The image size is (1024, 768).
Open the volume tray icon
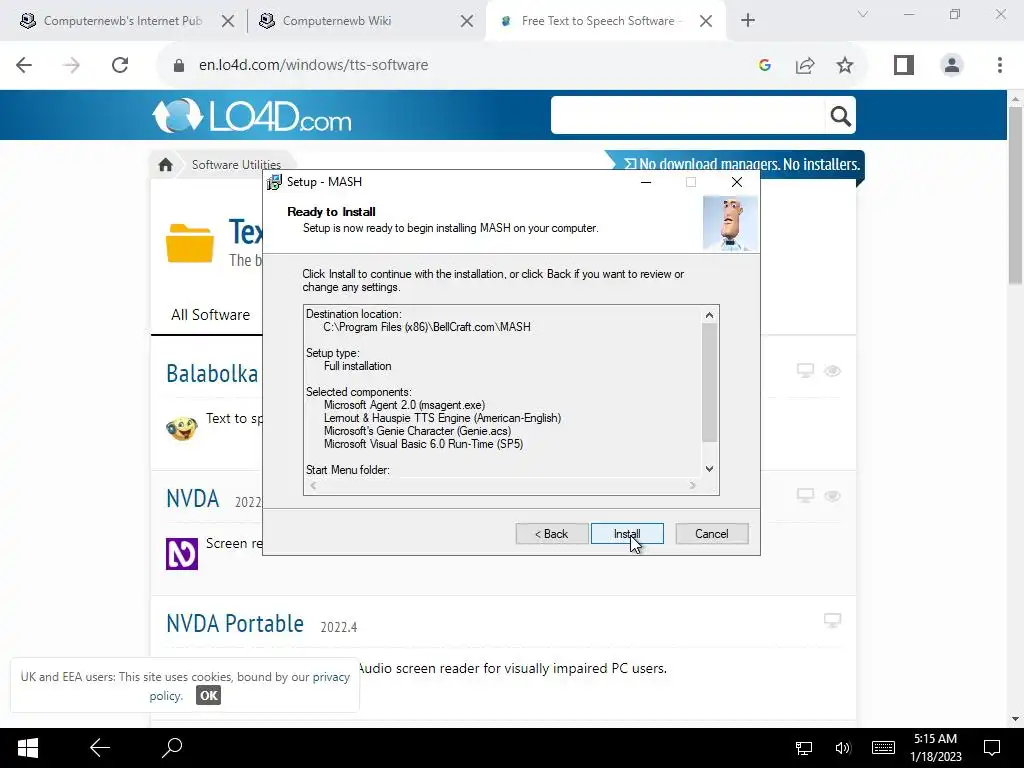pyautogui.click(x=842, y=748)
